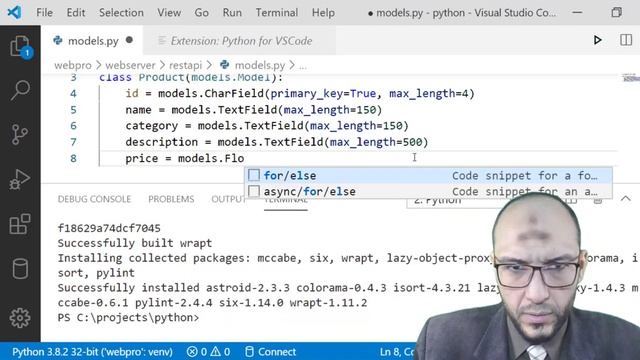Click line number 4 in the gutter
The width and height of the screenshot is (640, 360).
tap(73, 93)
